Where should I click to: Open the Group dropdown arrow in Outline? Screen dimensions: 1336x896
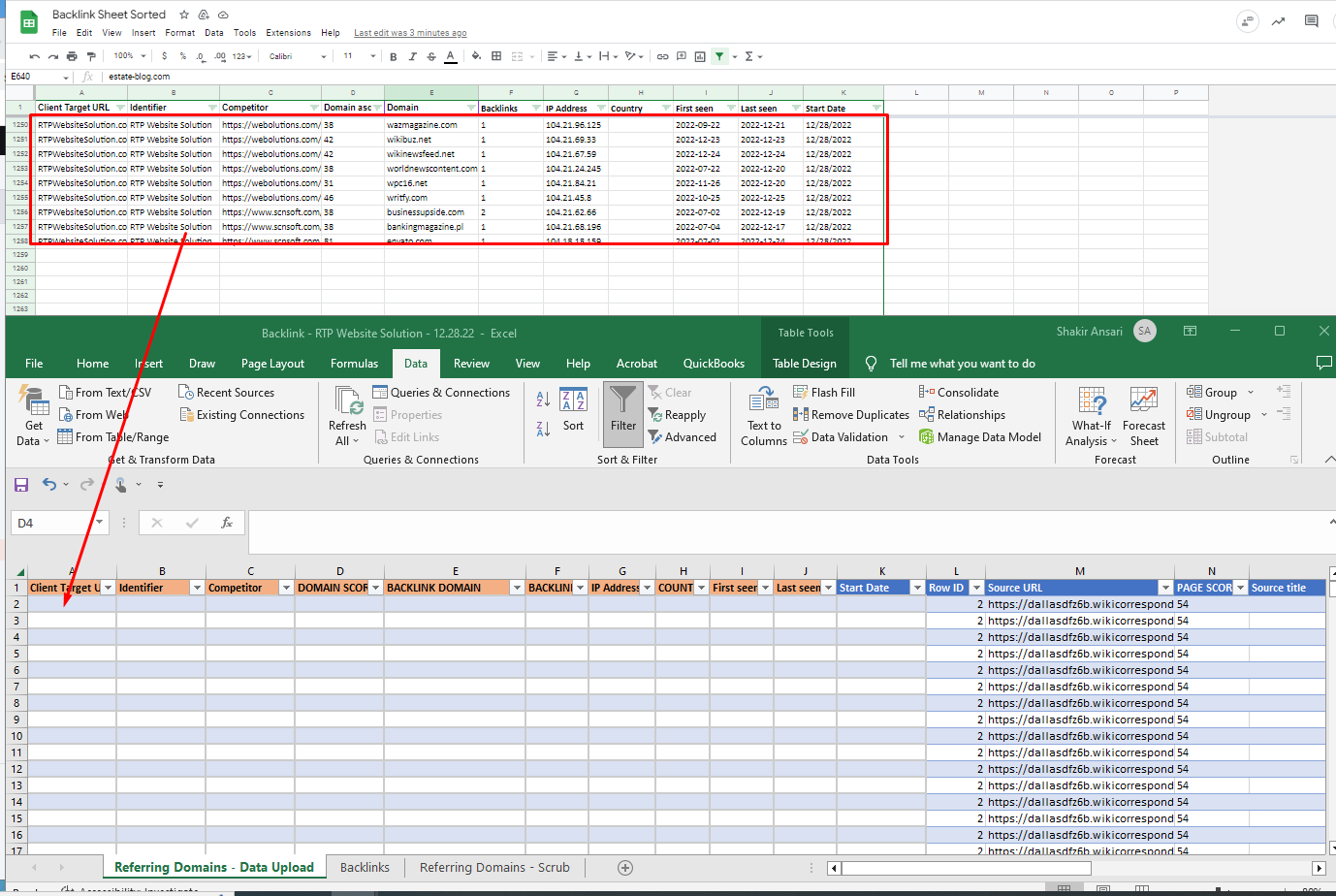pos(1251,393)
